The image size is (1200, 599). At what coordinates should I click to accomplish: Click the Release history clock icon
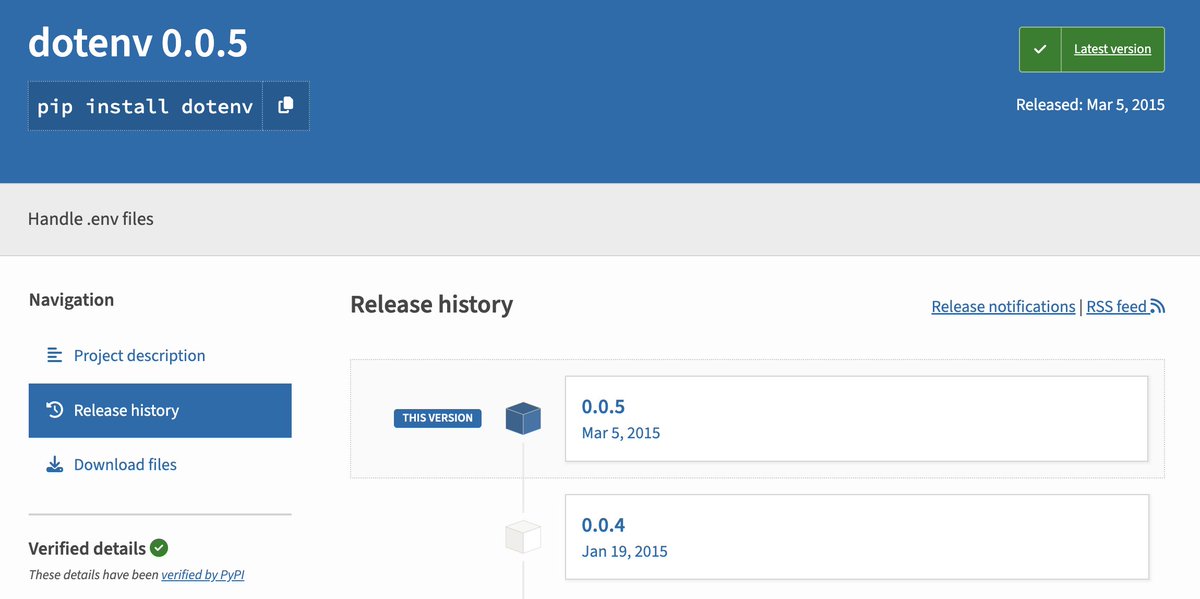click(55, 410)
